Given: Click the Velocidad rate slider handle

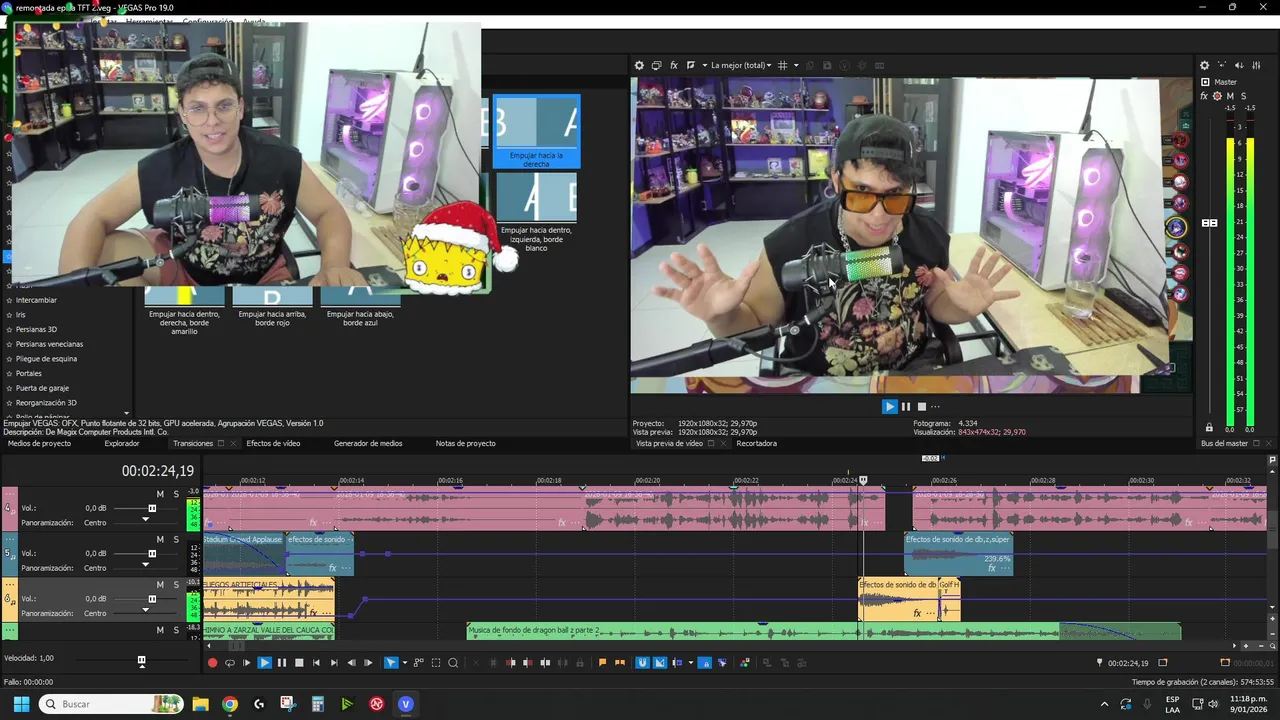Looking at the screenshot, I should point(141,660).
